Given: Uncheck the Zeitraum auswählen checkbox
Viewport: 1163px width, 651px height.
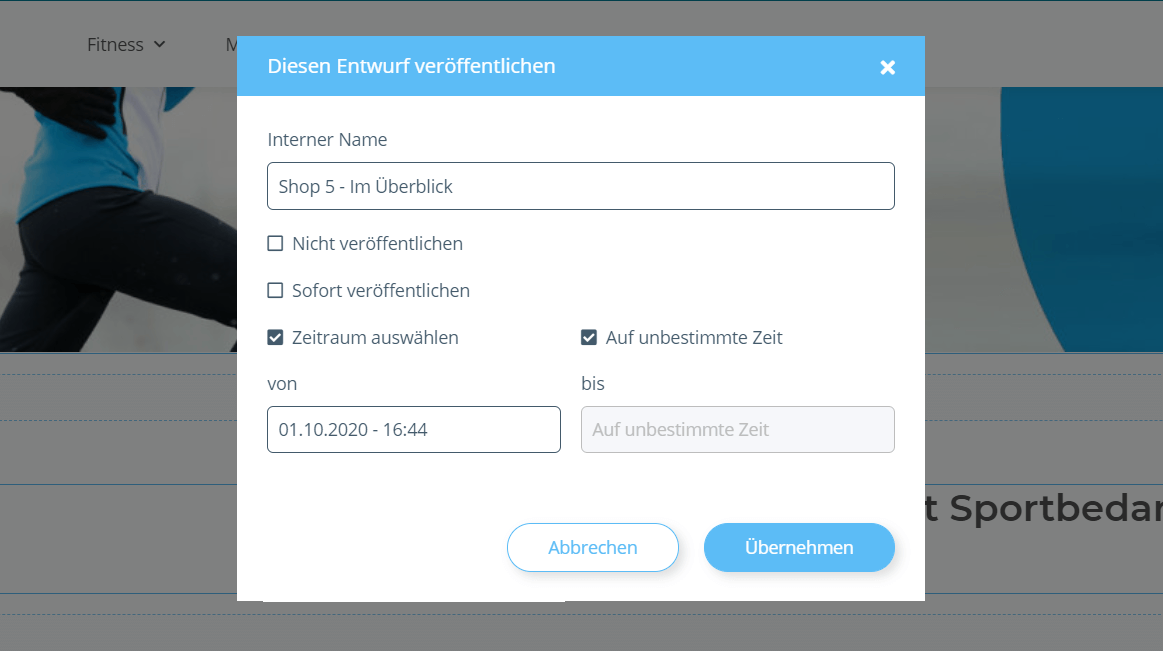Looking at the screenshot, I should click(276, 338).
